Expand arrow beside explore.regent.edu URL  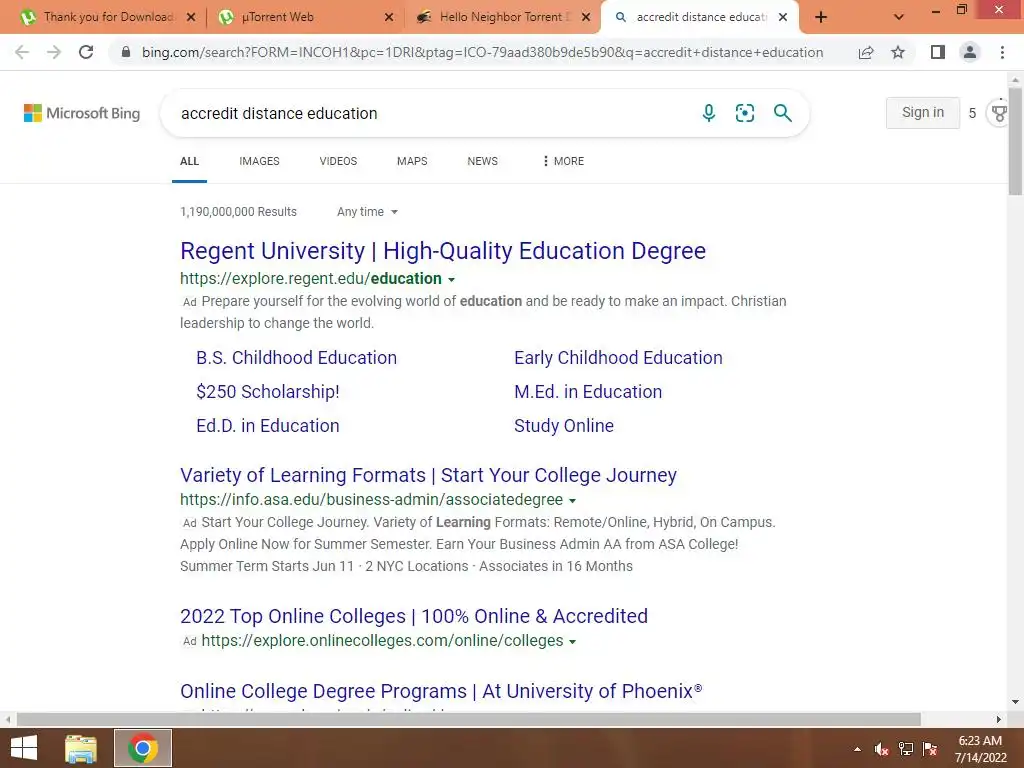tap(451, 280)
